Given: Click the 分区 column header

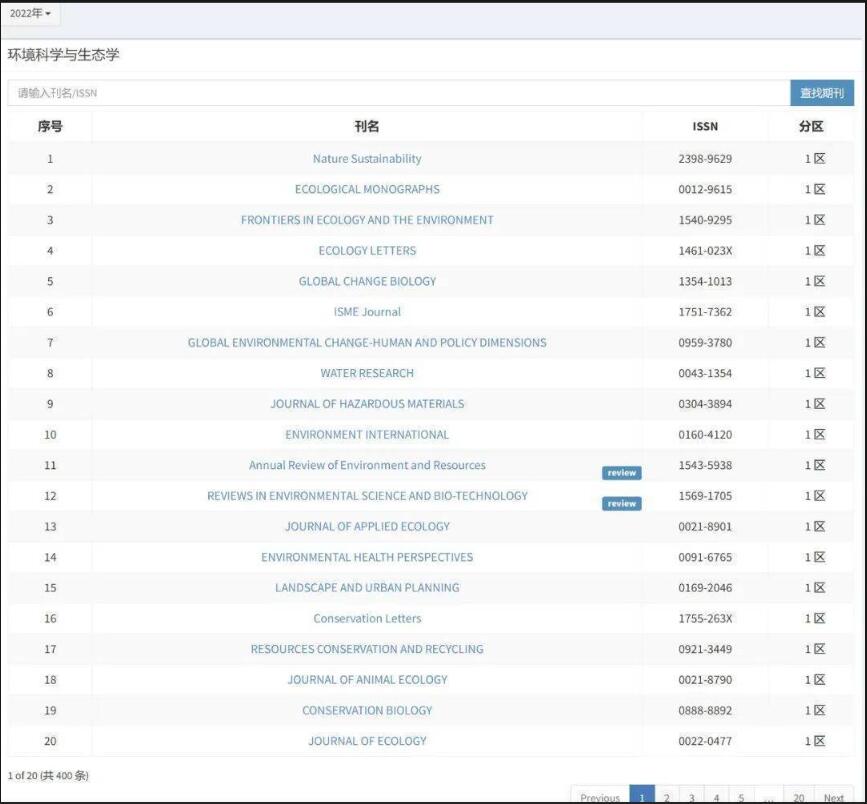Looking at the screenshot, I should pos(811,127).
